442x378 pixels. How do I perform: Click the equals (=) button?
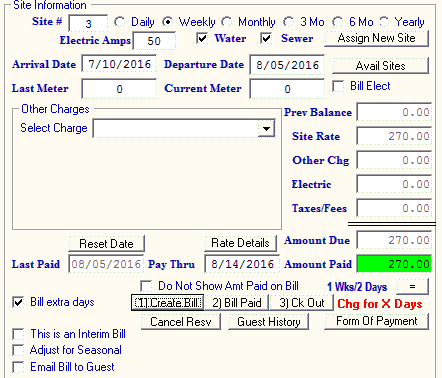pyautogui.click(x=413, y=286)
